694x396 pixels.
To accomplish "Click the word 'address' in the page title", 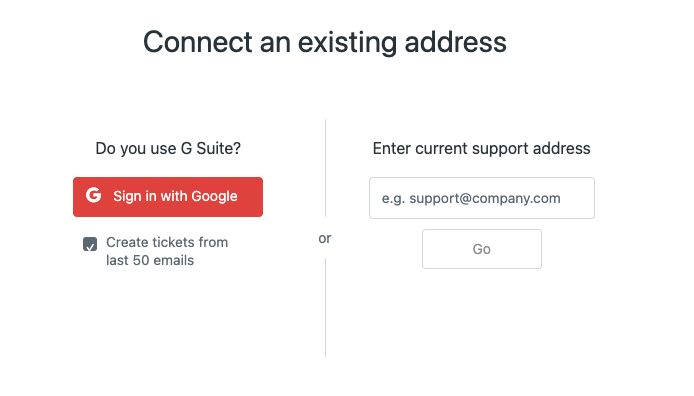I will point(455,42).
